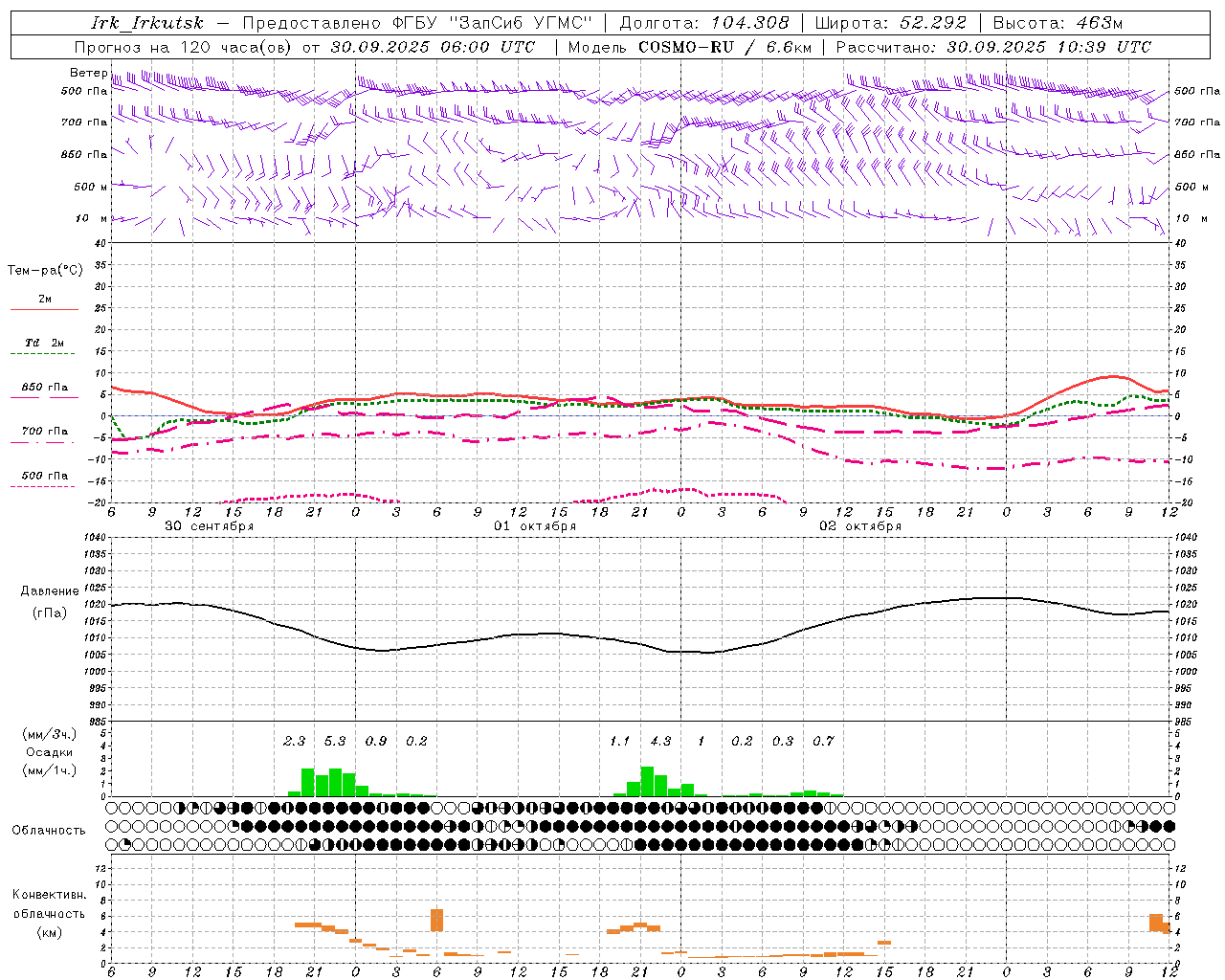This screenshot has width=1225, height=980.
Task: Click the 3-hour precipitation value 4.3
Action: coord(660,741)
